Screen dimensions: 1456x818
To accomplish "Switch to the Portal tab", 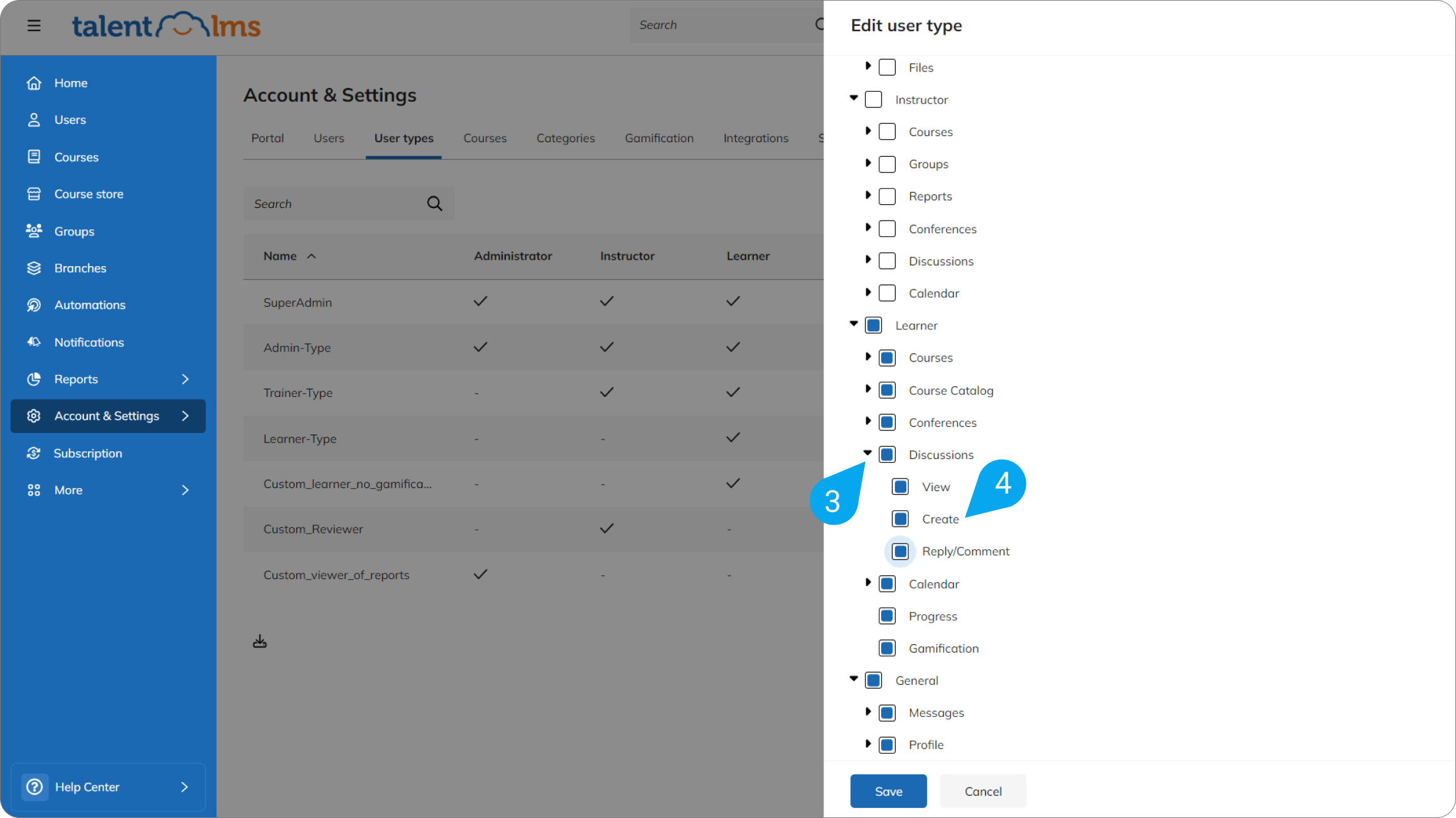I will 268,138.
